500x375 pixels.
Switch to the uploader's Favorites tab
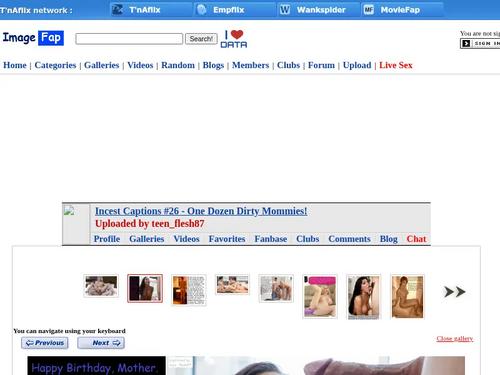pyautogui.click(x=227, y=239)
